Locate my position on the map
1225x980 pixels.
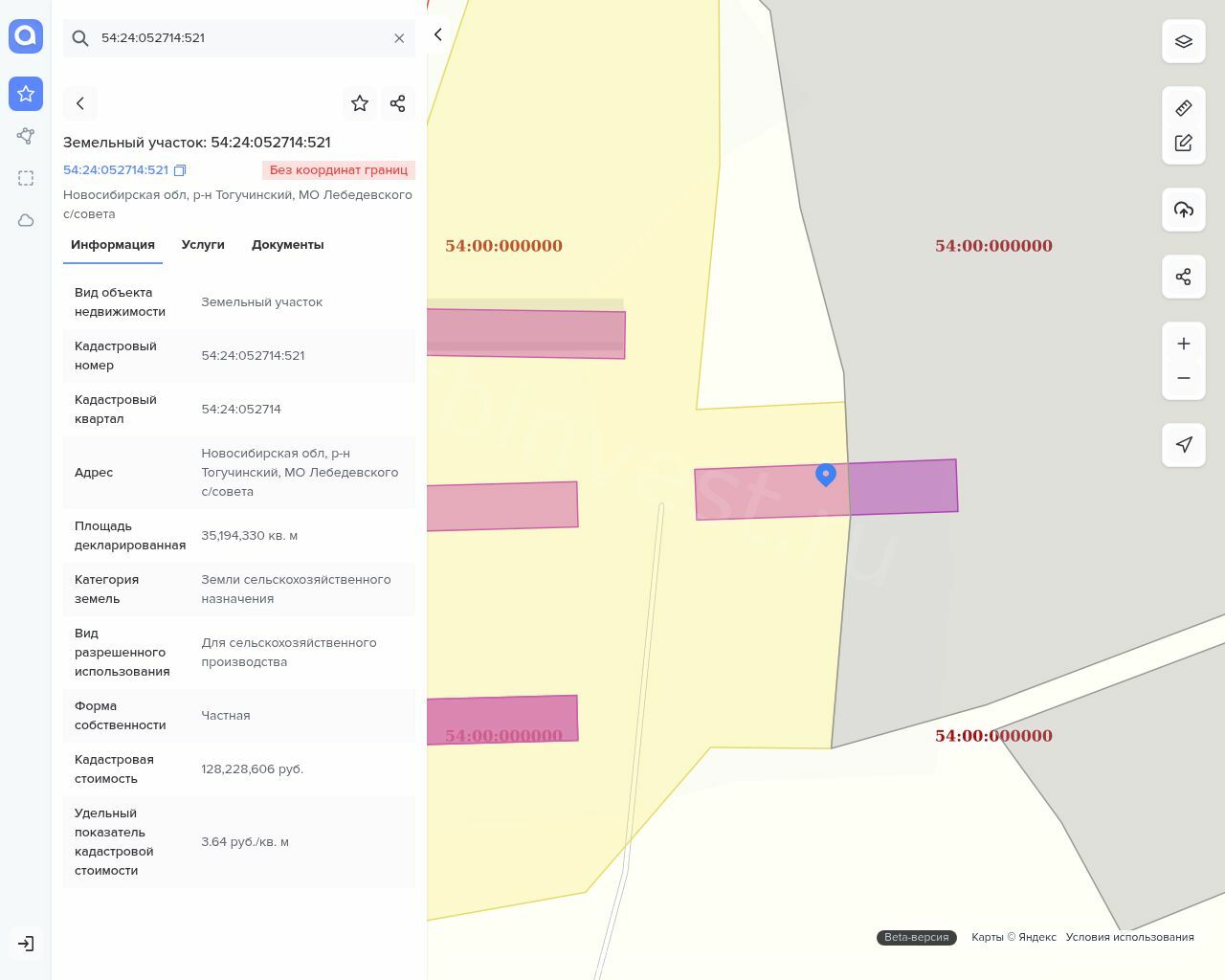[x=1184, y=445]
